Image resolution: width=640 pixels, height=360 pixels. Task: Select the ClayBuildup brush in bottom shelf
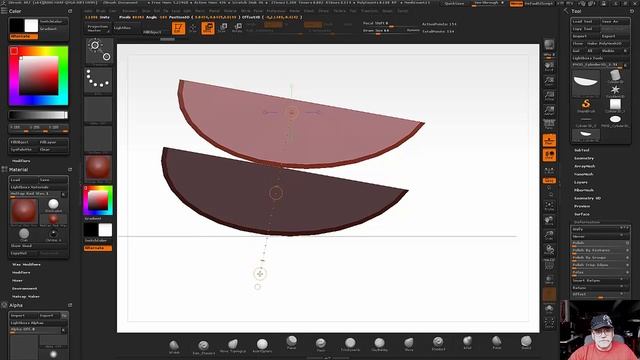pos(380,344)
